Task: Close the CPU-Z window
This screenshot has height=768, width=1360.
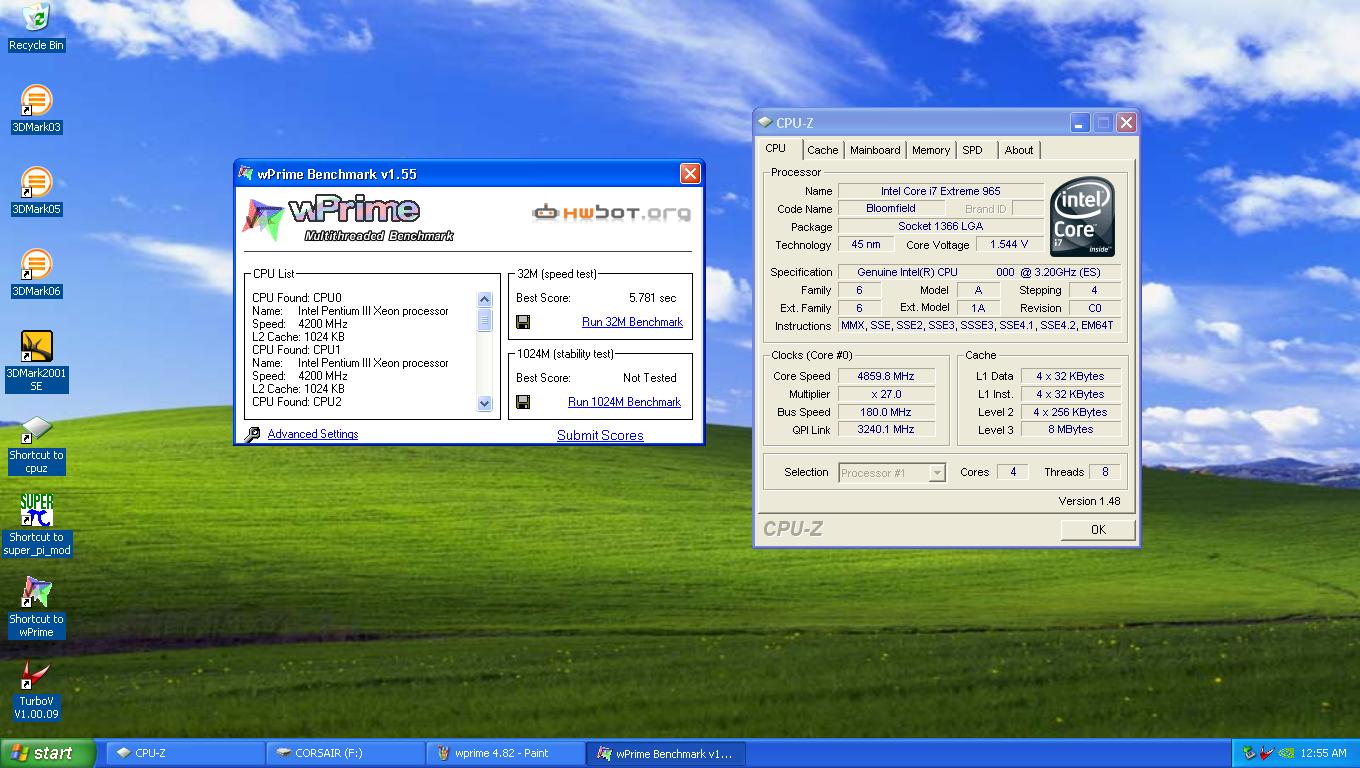Action: (x=1126, y=123)
